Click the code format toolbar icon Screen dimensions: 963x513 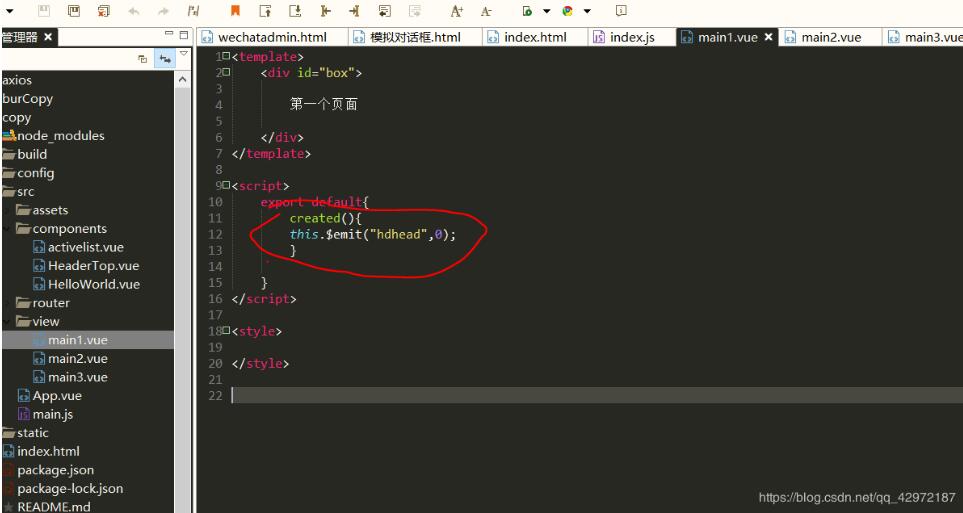pyautogui.click(x=193, y=10)
